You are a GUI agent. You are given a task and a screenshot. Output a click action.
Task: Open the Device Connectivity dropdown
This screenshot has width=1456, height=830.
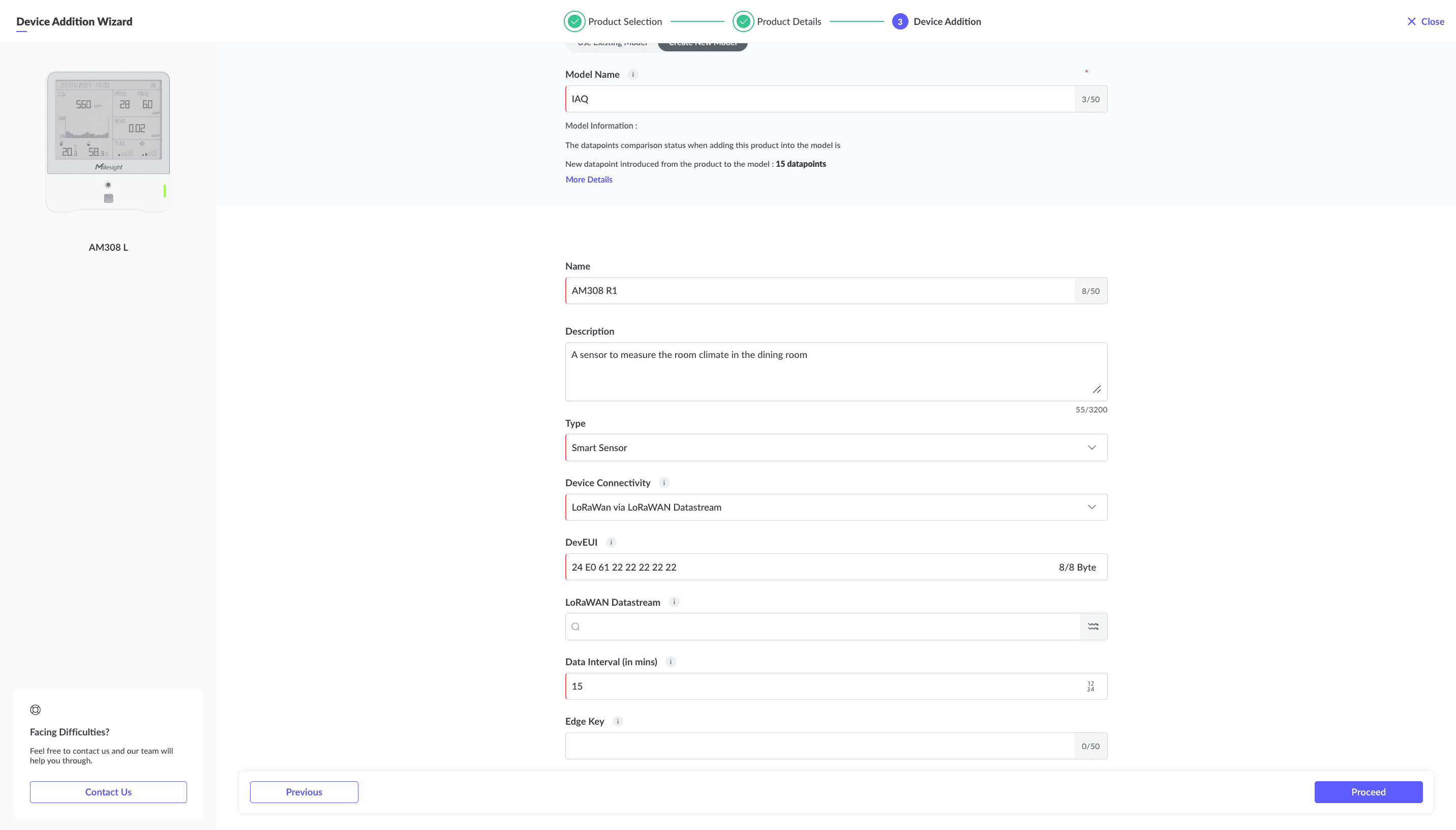click(x=836, y=508)
